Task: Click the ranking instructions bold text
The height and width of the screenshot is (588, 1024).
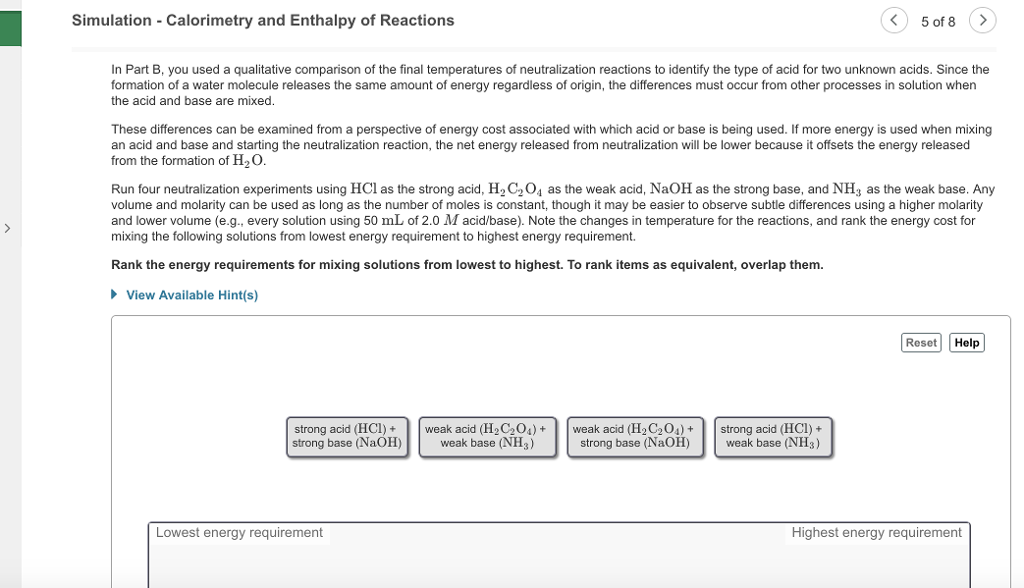Action: [x=466, y=264]
